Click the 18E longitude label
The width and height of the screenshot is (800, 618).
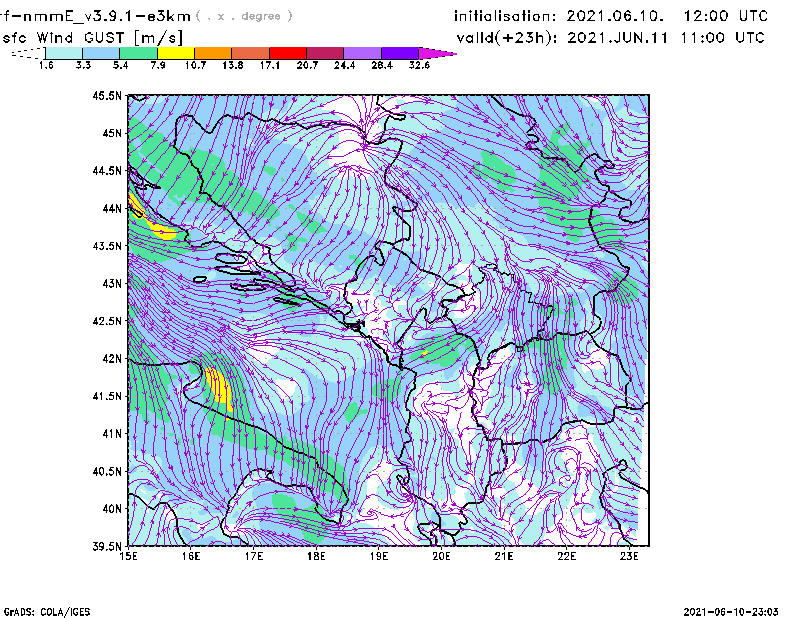(316, 556)
